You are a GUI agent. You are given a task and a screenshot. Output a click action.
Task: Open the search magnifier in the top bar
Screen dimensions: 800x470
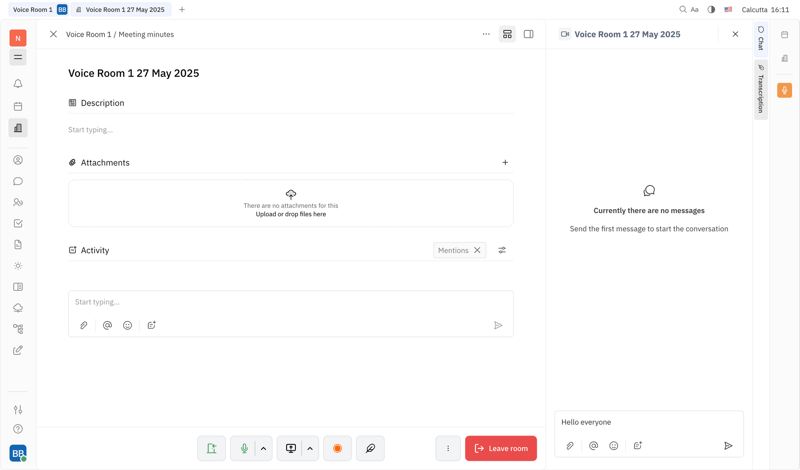683,9
